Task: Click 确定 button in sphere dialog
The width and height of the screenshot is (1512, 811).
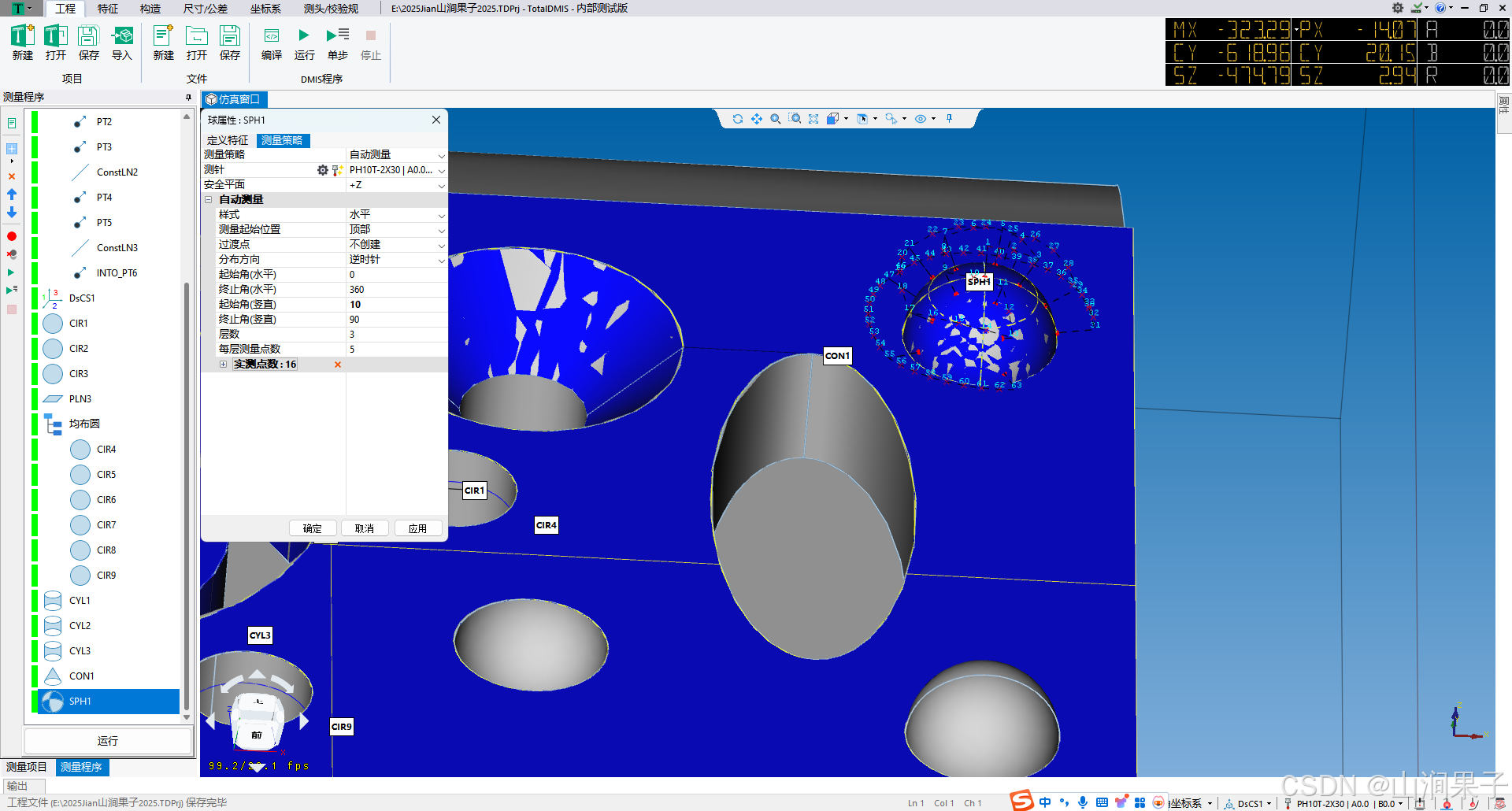Action: 313,528
